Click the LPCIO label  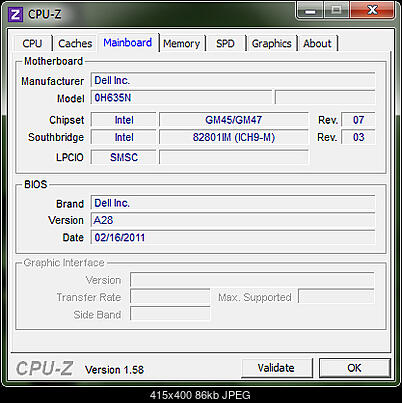coord(70,157)
